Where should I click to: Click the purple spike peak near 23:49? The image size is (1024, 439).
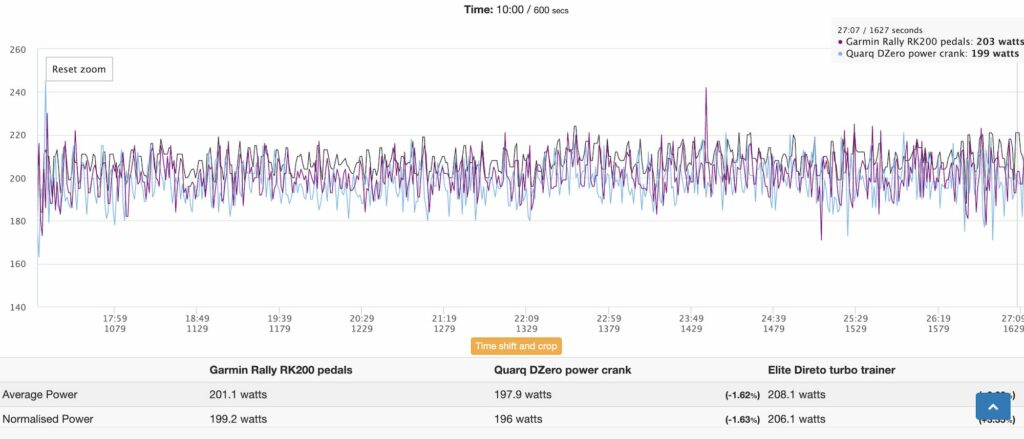(706, 89)
